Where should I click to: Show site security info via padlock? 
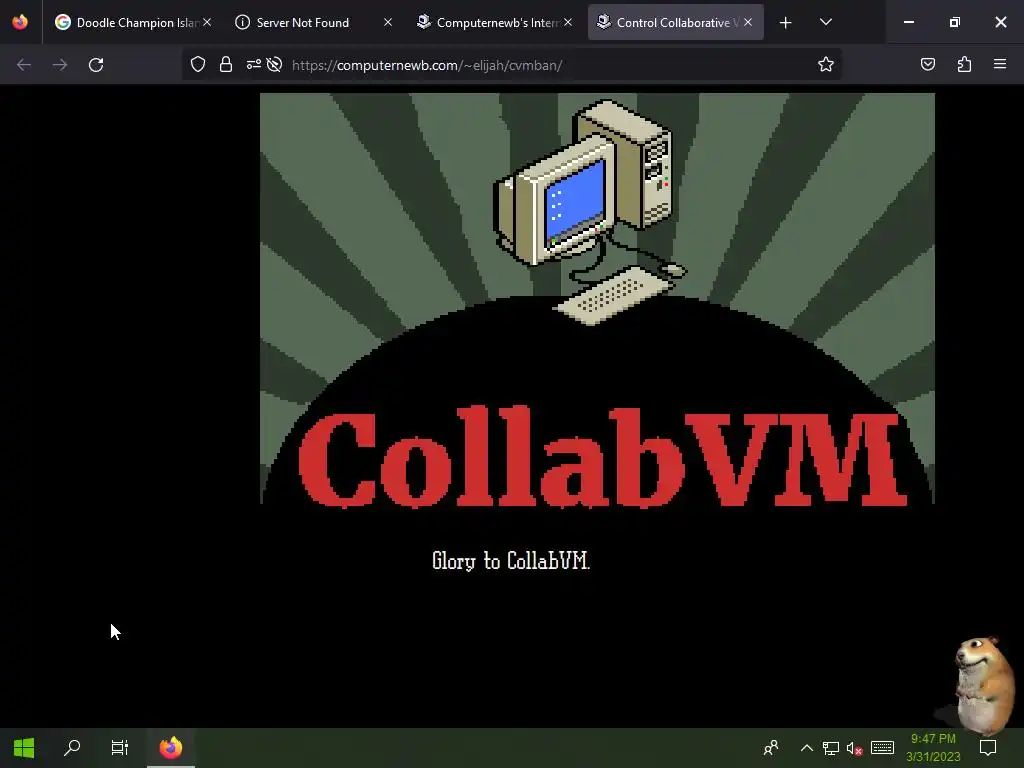tap(226, 64)
